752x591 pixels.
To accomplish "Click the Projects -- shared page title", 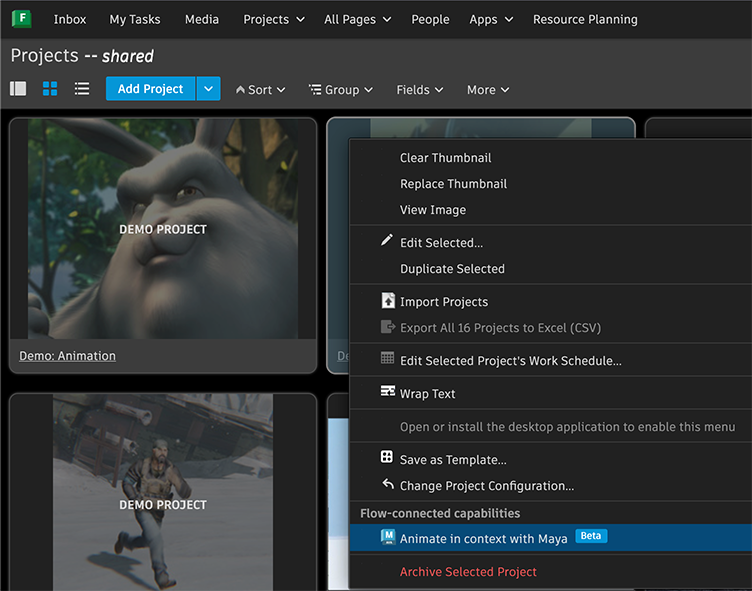I will point(82,56).
